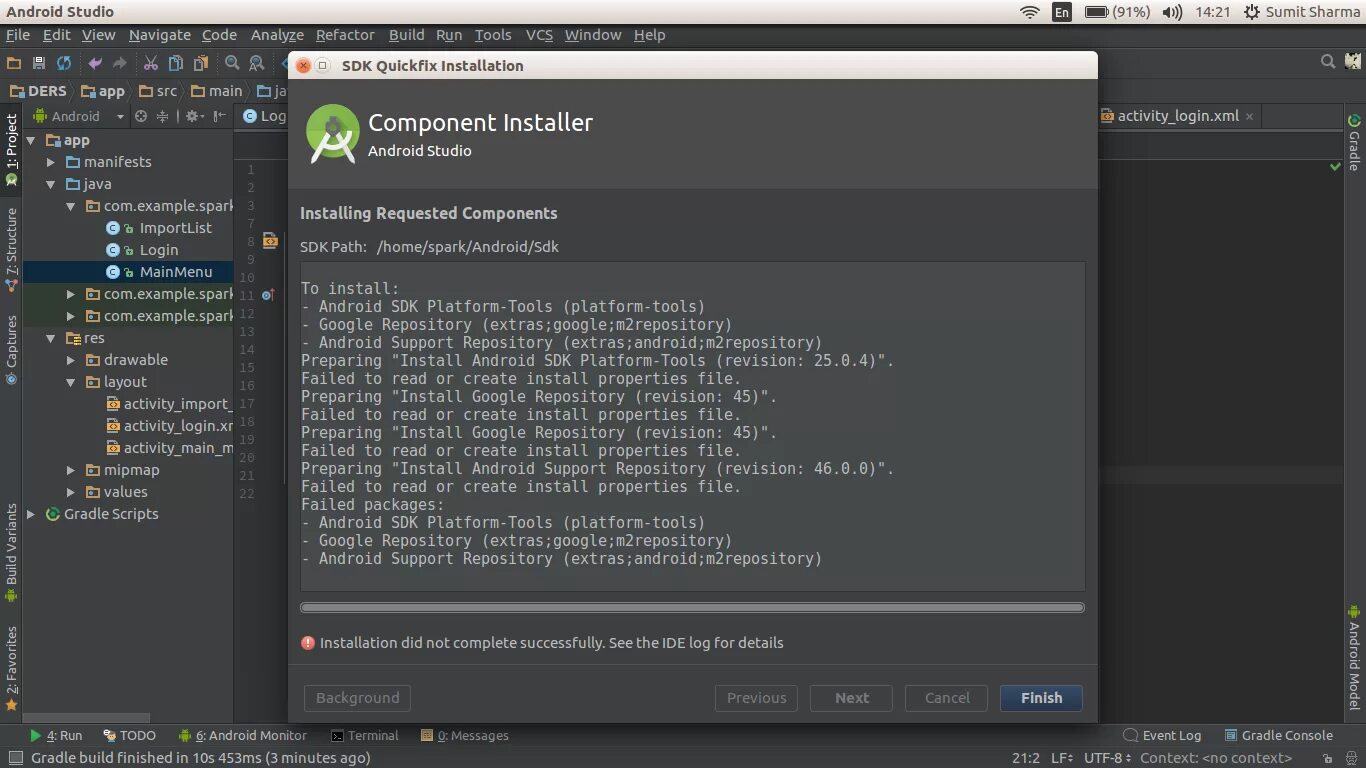Toggle the 2: Favorites side panel
The image size is (1366, 768).
[x=12, y=668]
